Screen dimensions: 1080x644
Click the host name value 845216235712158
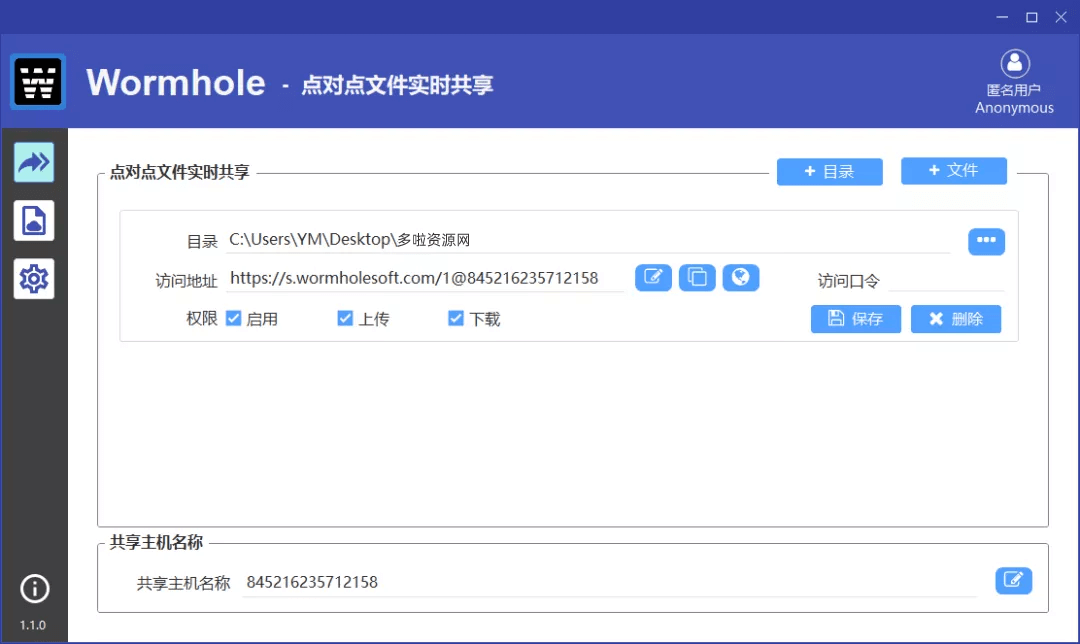[312, 582]
